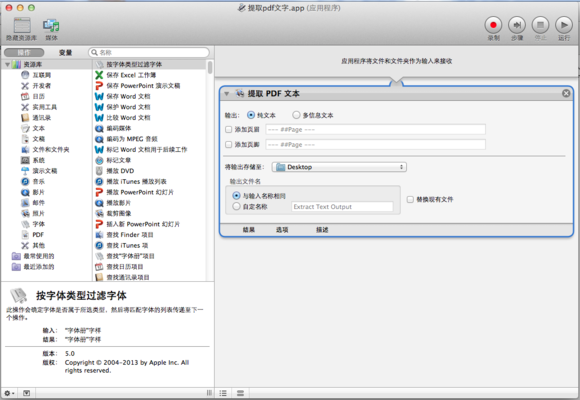This screenshot has height=400, width=580.
Task: Switch to the 操作 (Actions) tab
Action: 24,53
